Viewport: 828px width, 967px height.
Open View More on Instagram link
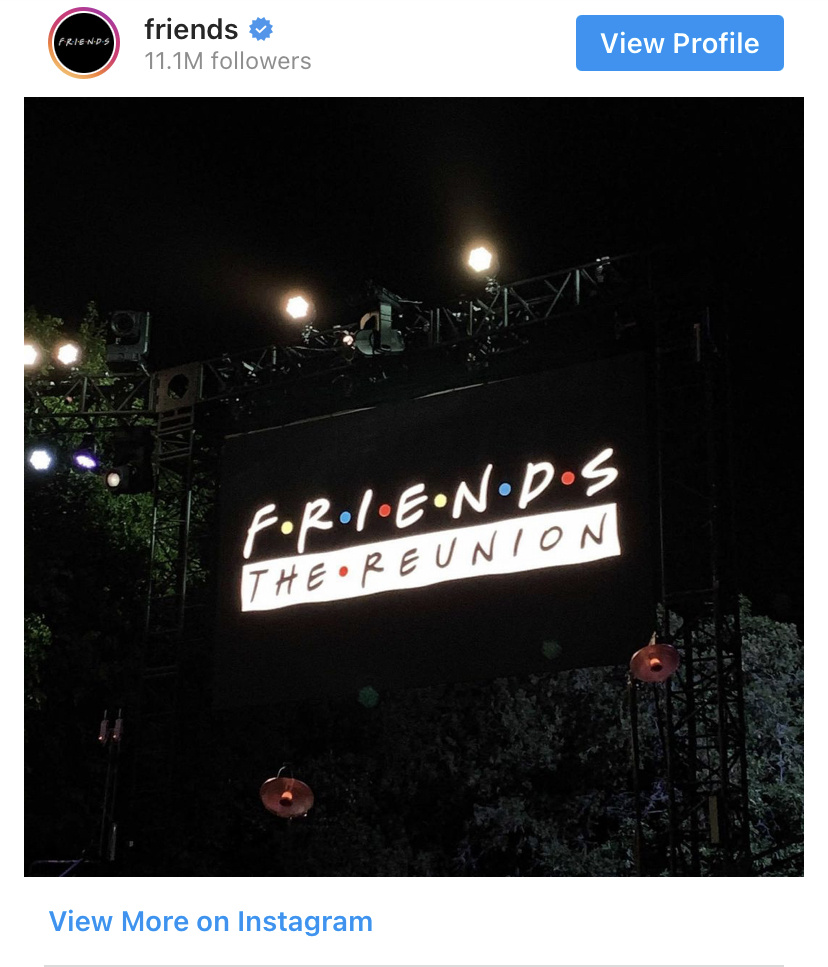[211, 921]
